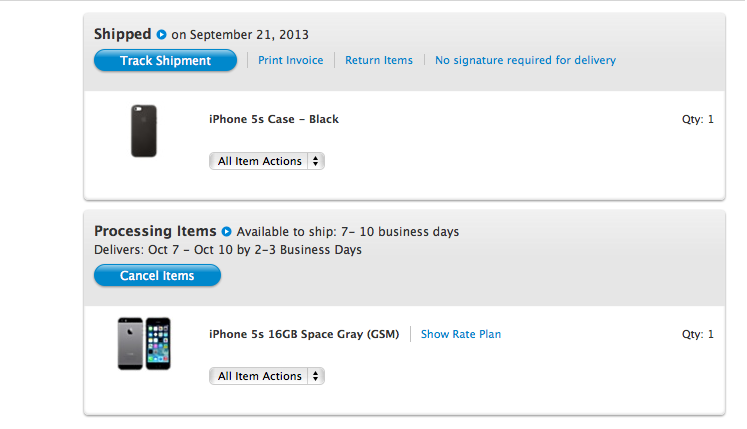
Task: Click the Shipped section heading
Action: point(122,34)
